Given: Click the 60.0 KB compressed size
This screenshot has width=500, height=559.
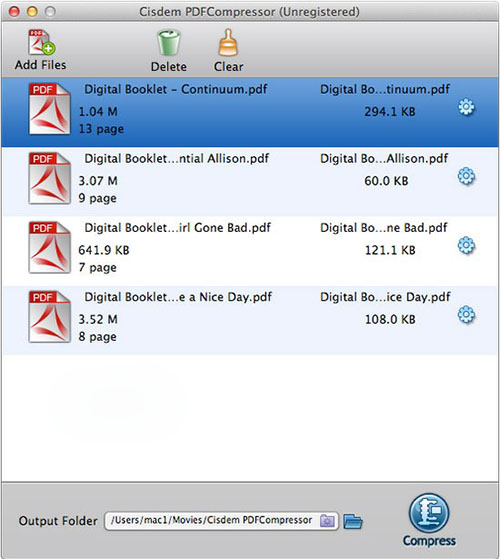Looking at the screenshot, I should (386, 181).
